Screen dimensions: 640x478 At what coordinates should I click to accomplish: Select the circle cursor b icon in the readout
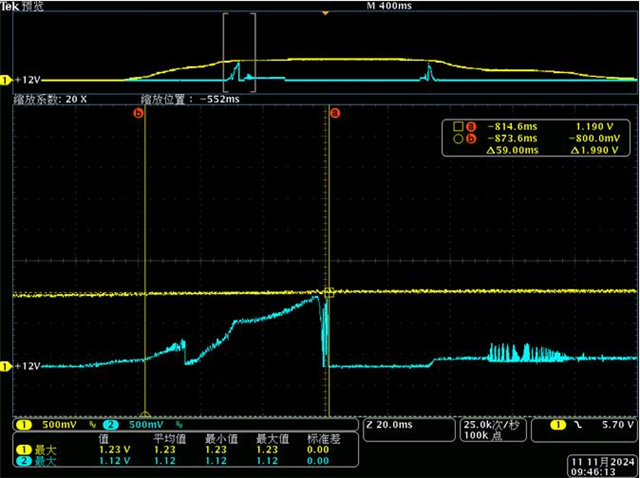pyautogui.click(x=458, y=139)
